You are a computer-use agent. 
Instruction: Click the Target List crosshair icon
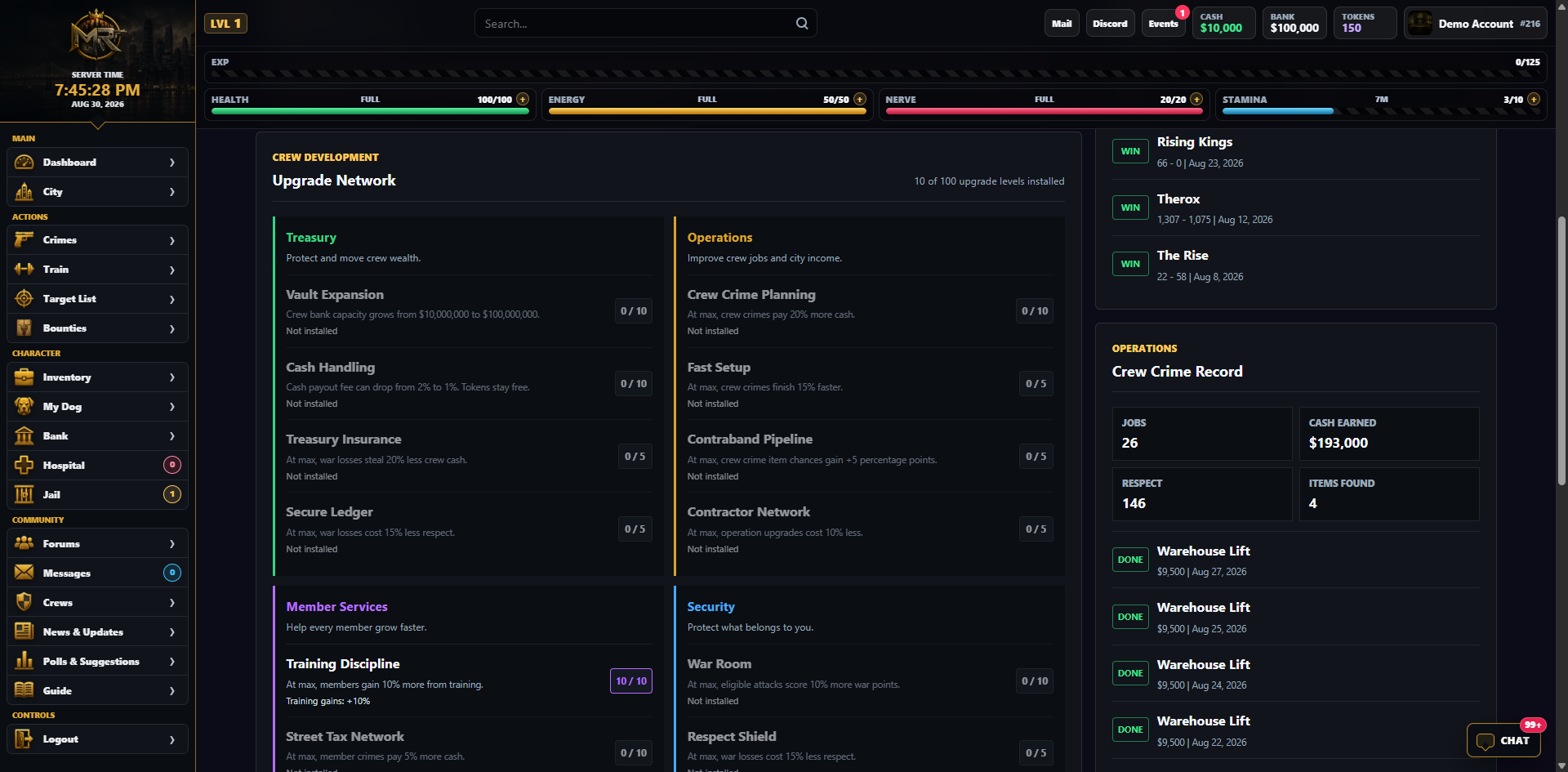(24, 299)
